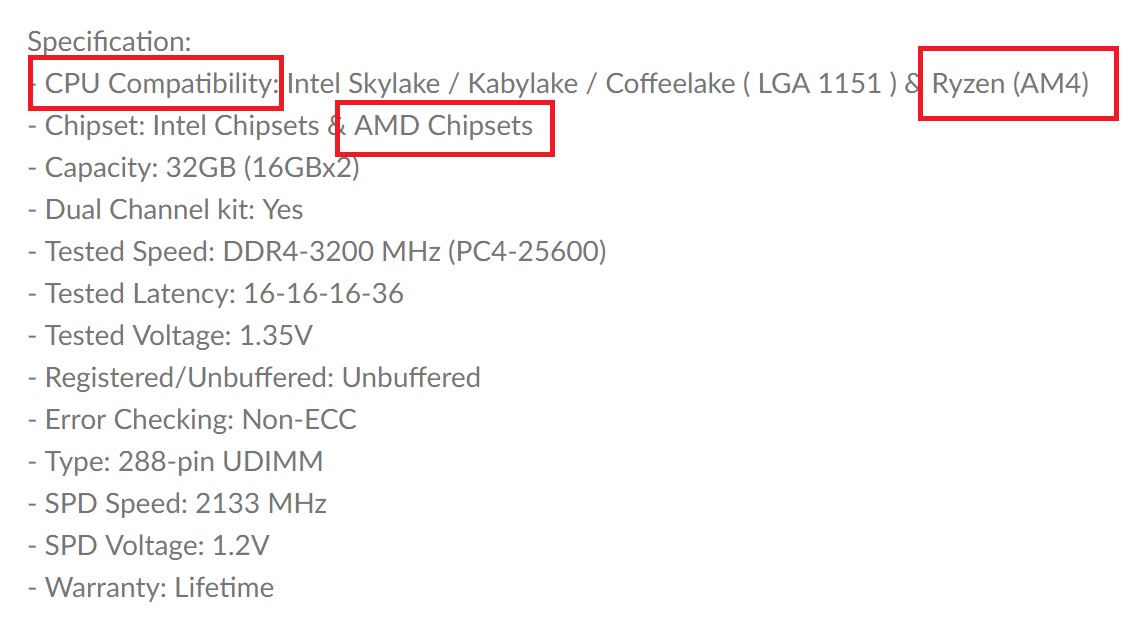Click the Coffeelake text
The width and height of the screenshot is (1130, 641).
pyautogui.click(x=670, y=84)
